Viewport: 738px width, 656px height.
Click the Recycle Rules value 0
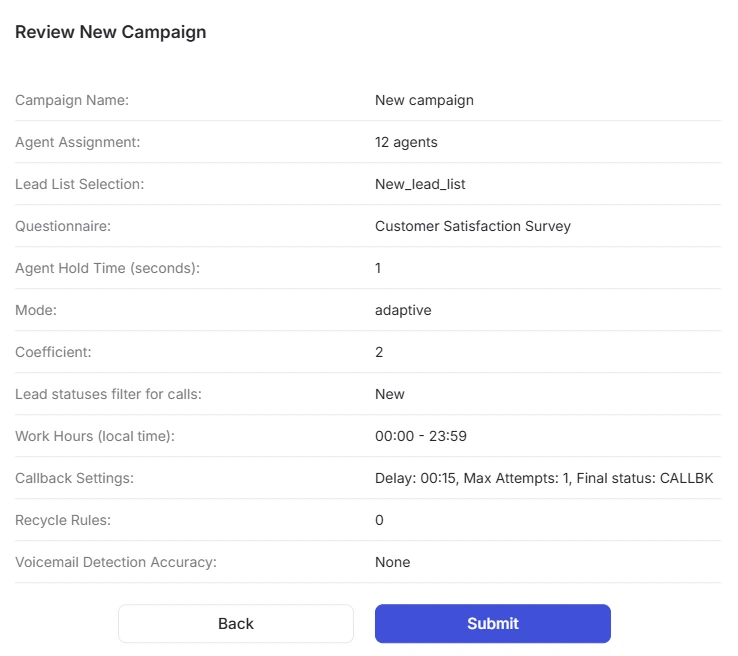(379, 520)
